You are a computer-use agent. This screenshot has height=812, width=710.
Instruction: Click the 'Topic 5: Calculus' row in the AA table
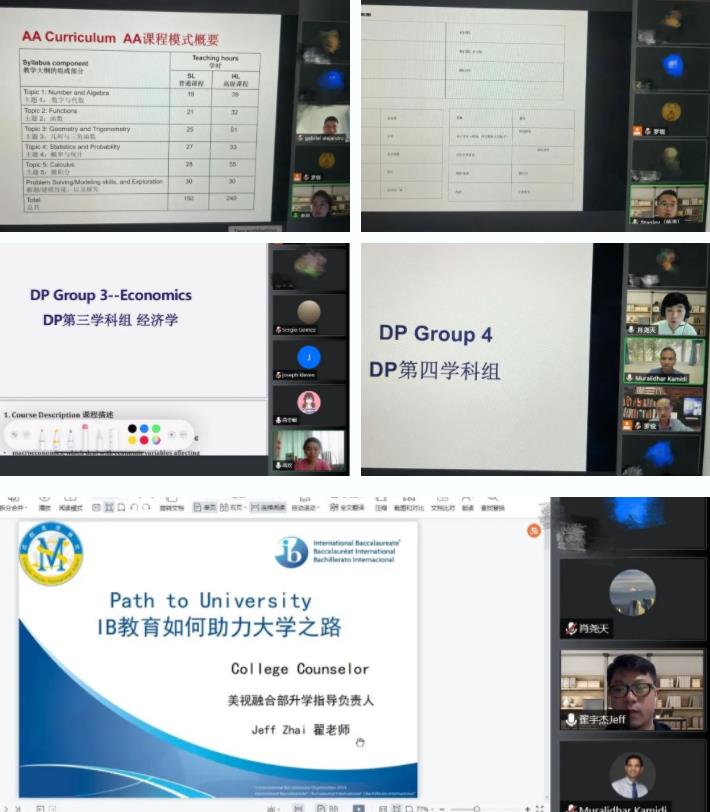pos(140,168)
